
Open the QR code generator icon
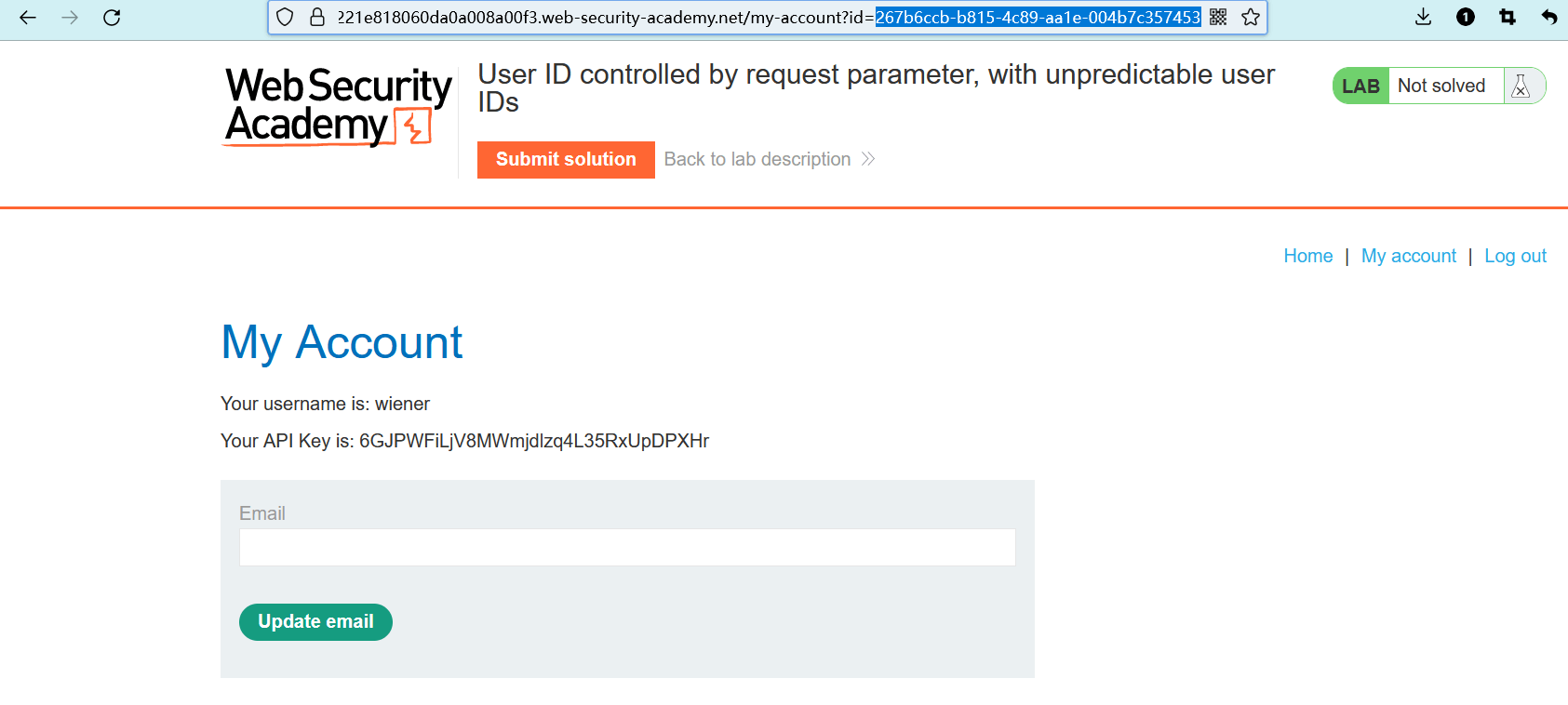click(x=1218, y=18)
